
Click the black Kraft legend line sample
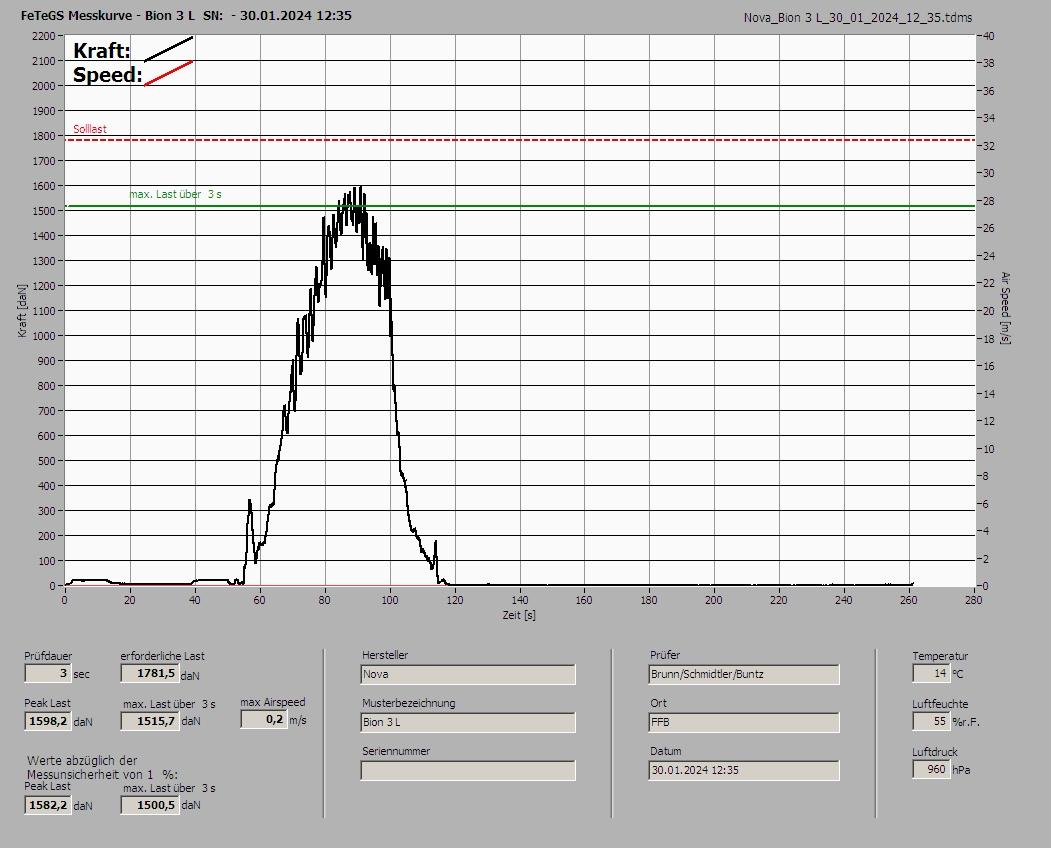168,49
